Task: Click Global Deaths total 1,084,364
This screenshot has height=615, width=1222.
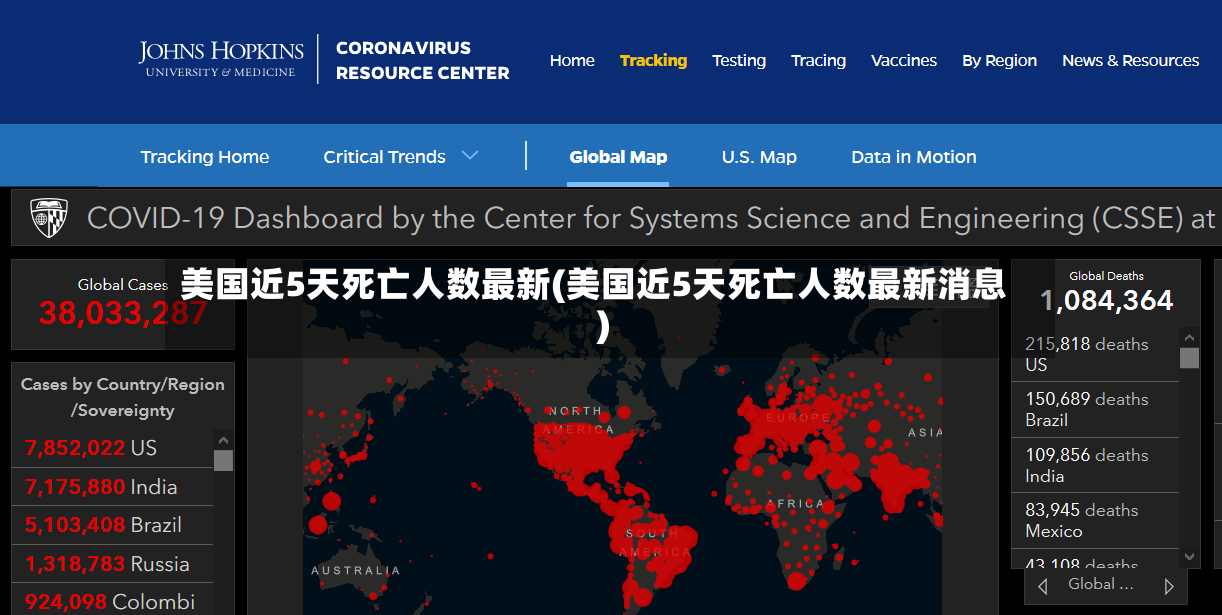Action: point(1106,300)
